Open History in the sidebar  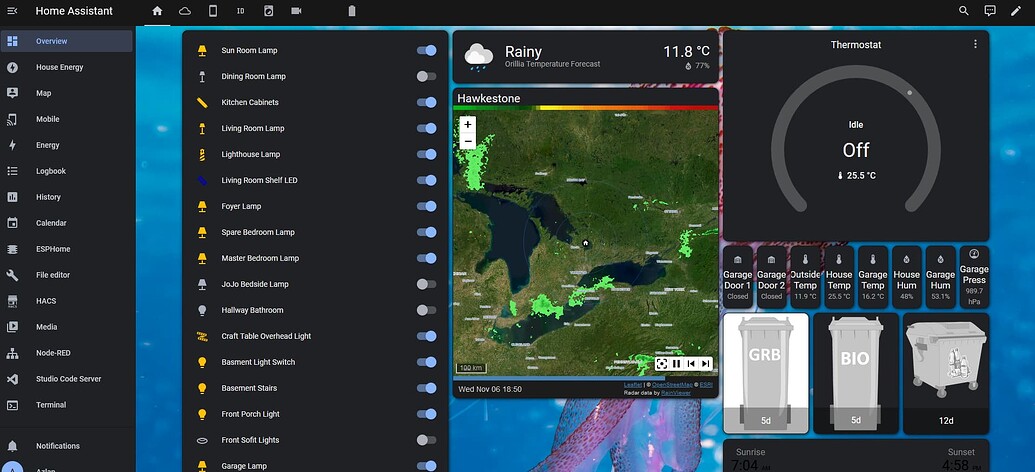(x=67, y=197)
